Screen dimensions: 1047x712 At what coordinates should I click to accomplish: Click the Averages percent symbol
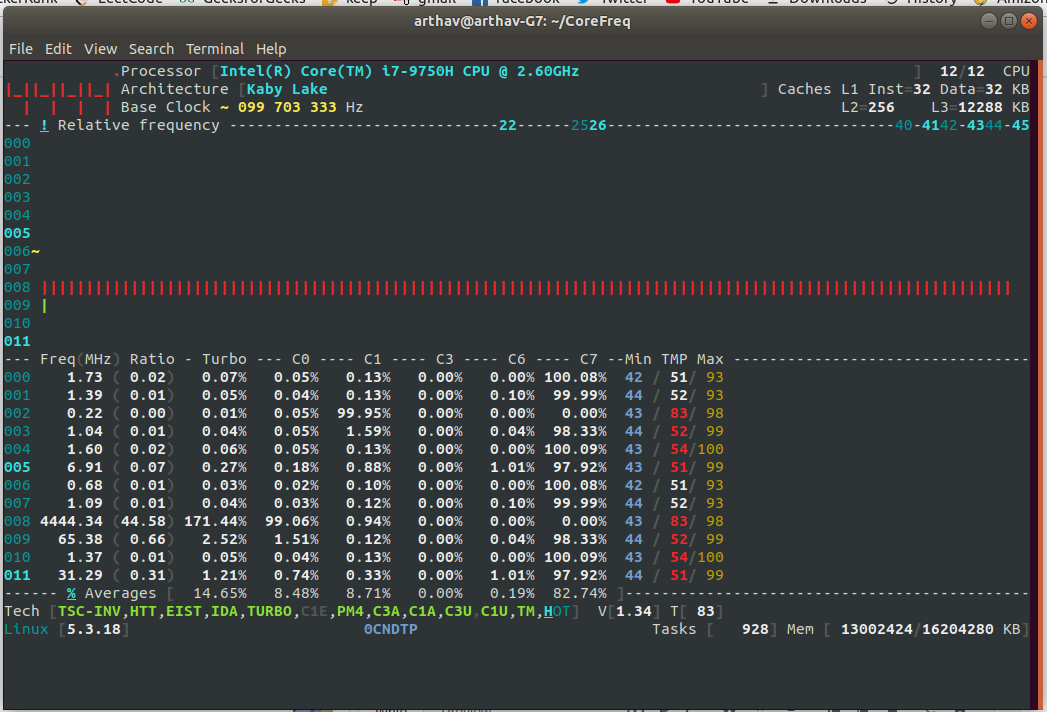[x=71, y=593]
